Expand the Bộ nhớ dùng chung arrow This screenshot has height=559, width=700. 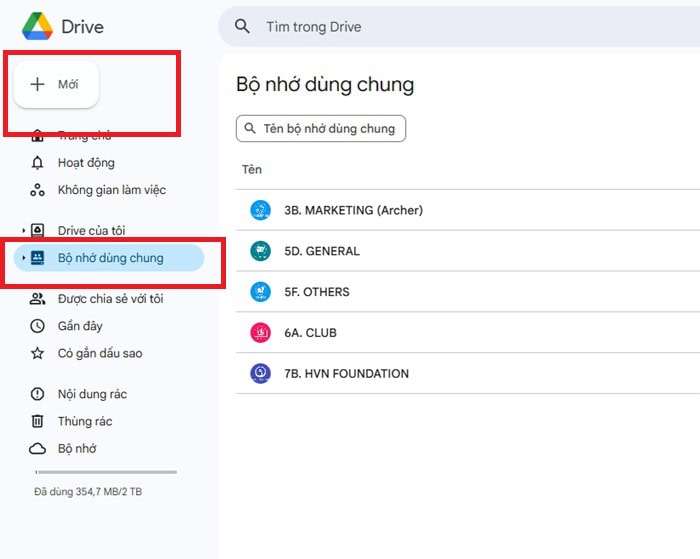point(23,258)
